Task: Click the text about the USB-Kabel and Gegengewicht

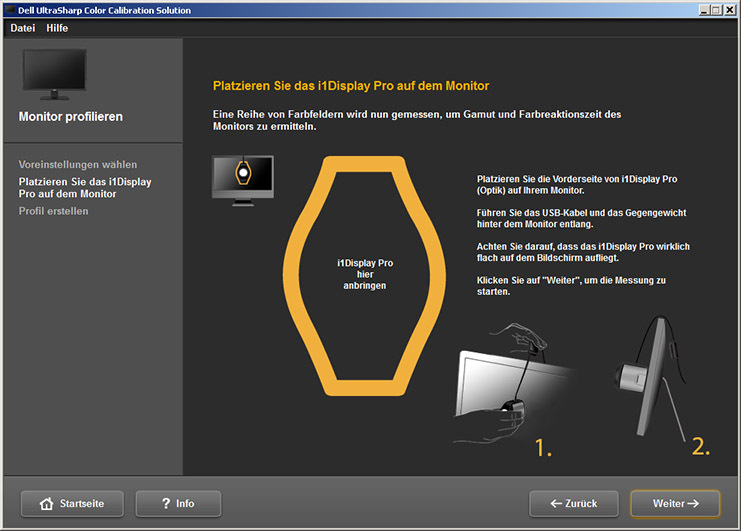Action: [581, 218]
